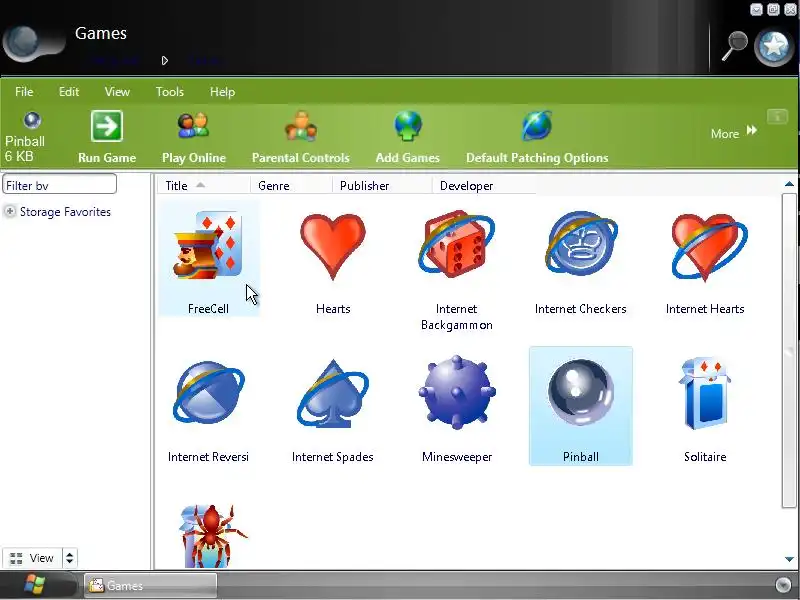The height and width of the screenshot is (600, 800).
Task: Sort by Title column header
Action: tap(203, 186)
